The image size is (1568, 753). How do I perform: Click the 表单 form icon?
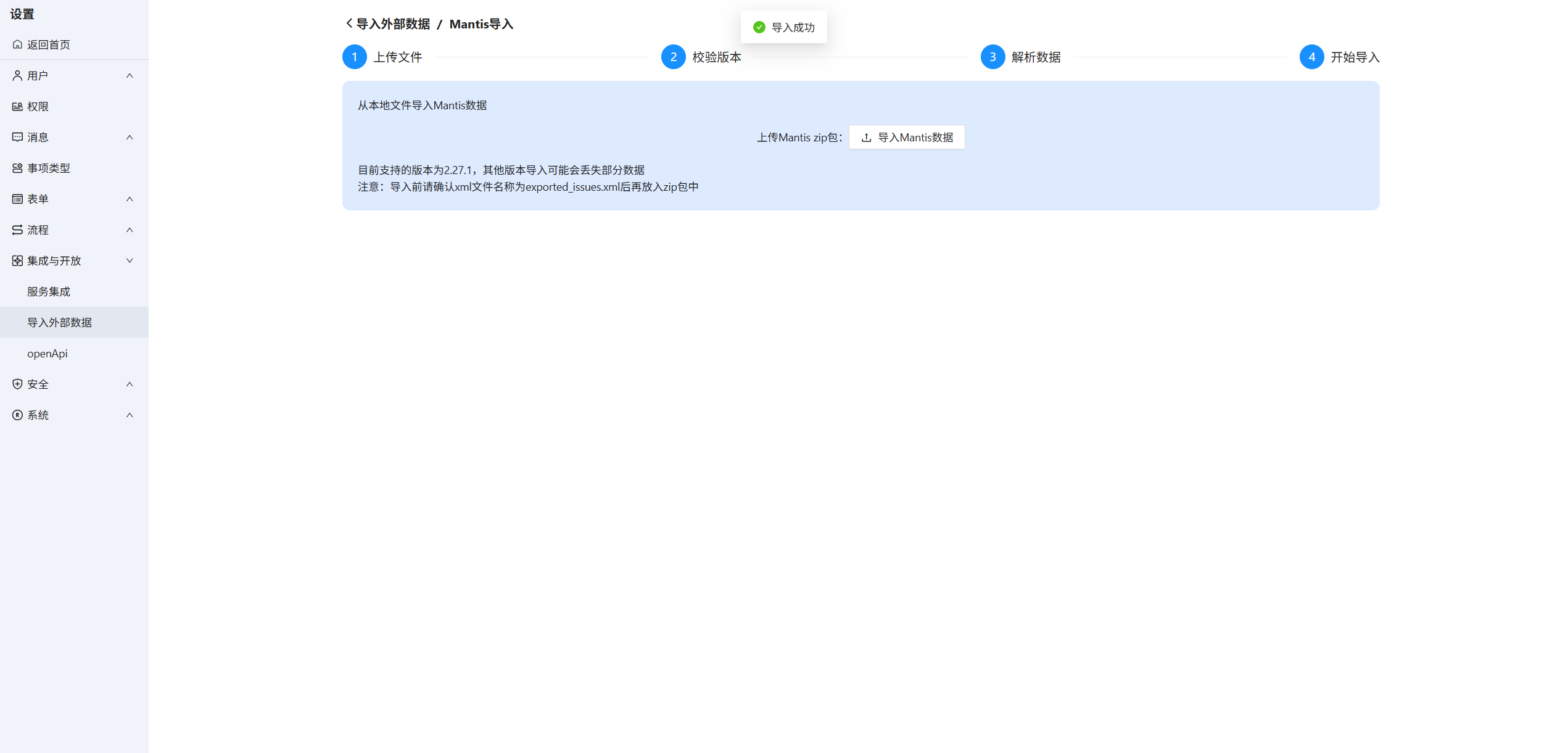pos(17,199)
